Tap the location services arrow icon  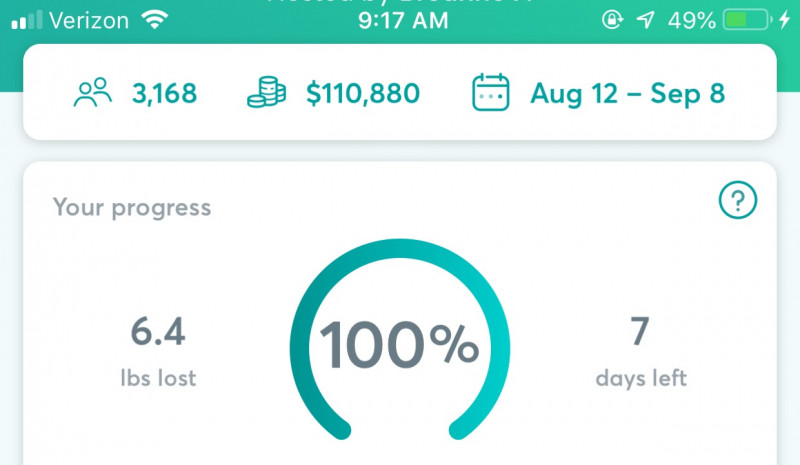(x=645, y=20)
